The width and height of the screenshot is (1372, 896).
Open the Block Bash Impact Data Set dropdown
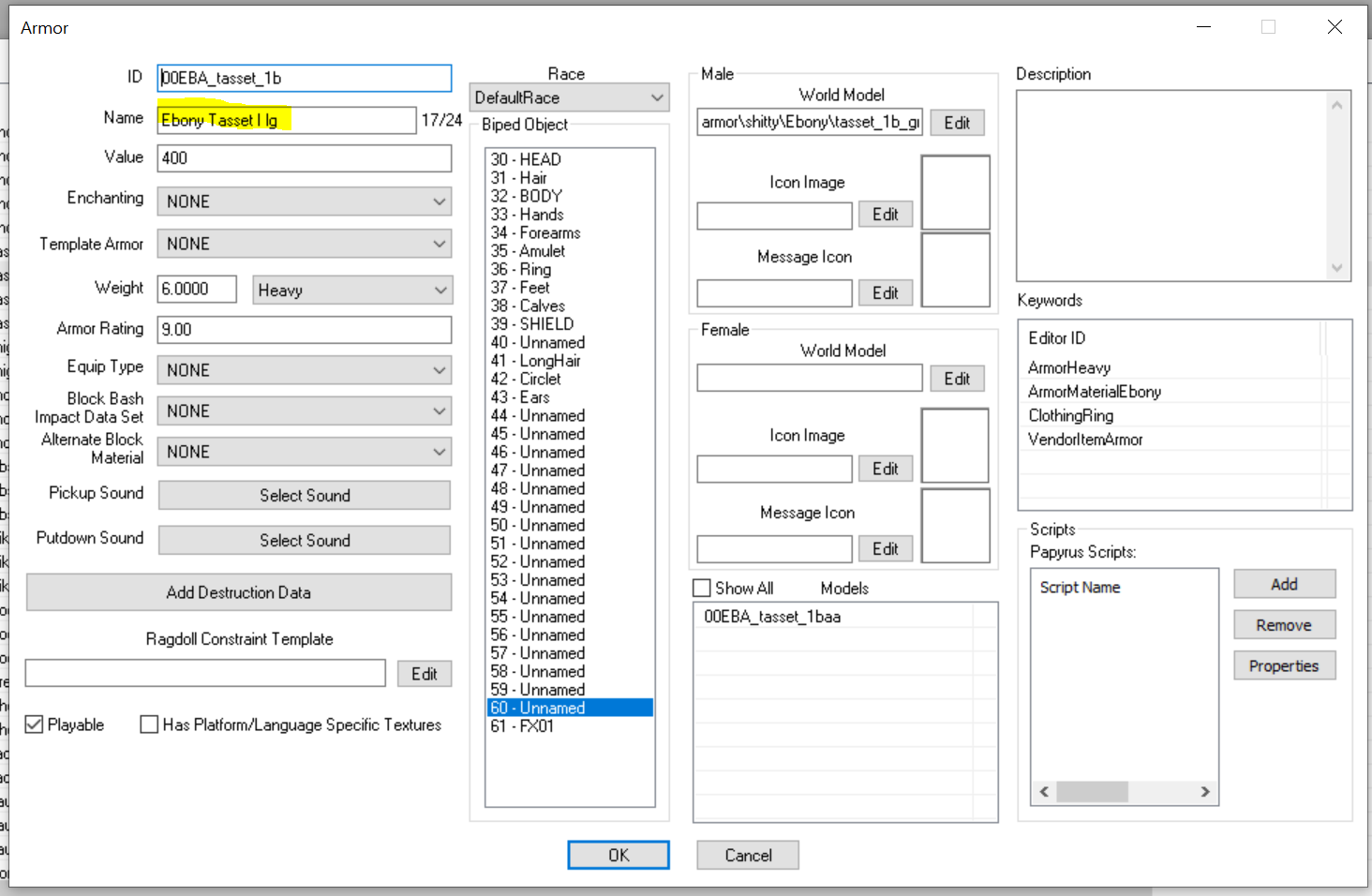[x=305, y=411]
